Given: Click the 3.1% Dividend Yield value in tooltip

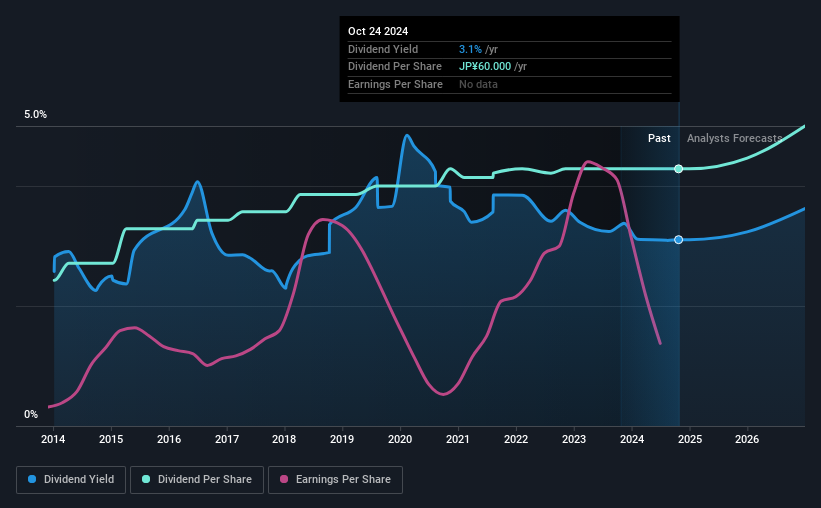Looking at the screenshot, I should [x=470, y=49].
